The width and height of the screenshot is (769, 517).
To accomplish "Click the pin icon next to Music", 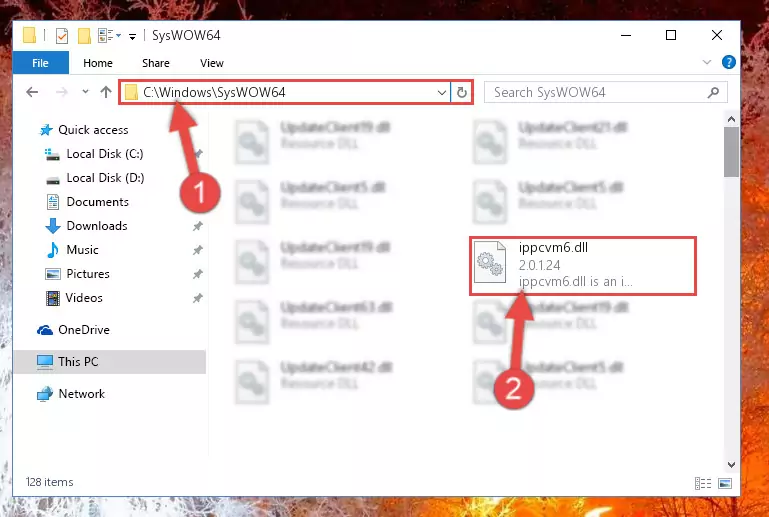I will click(x=197, y=250).
